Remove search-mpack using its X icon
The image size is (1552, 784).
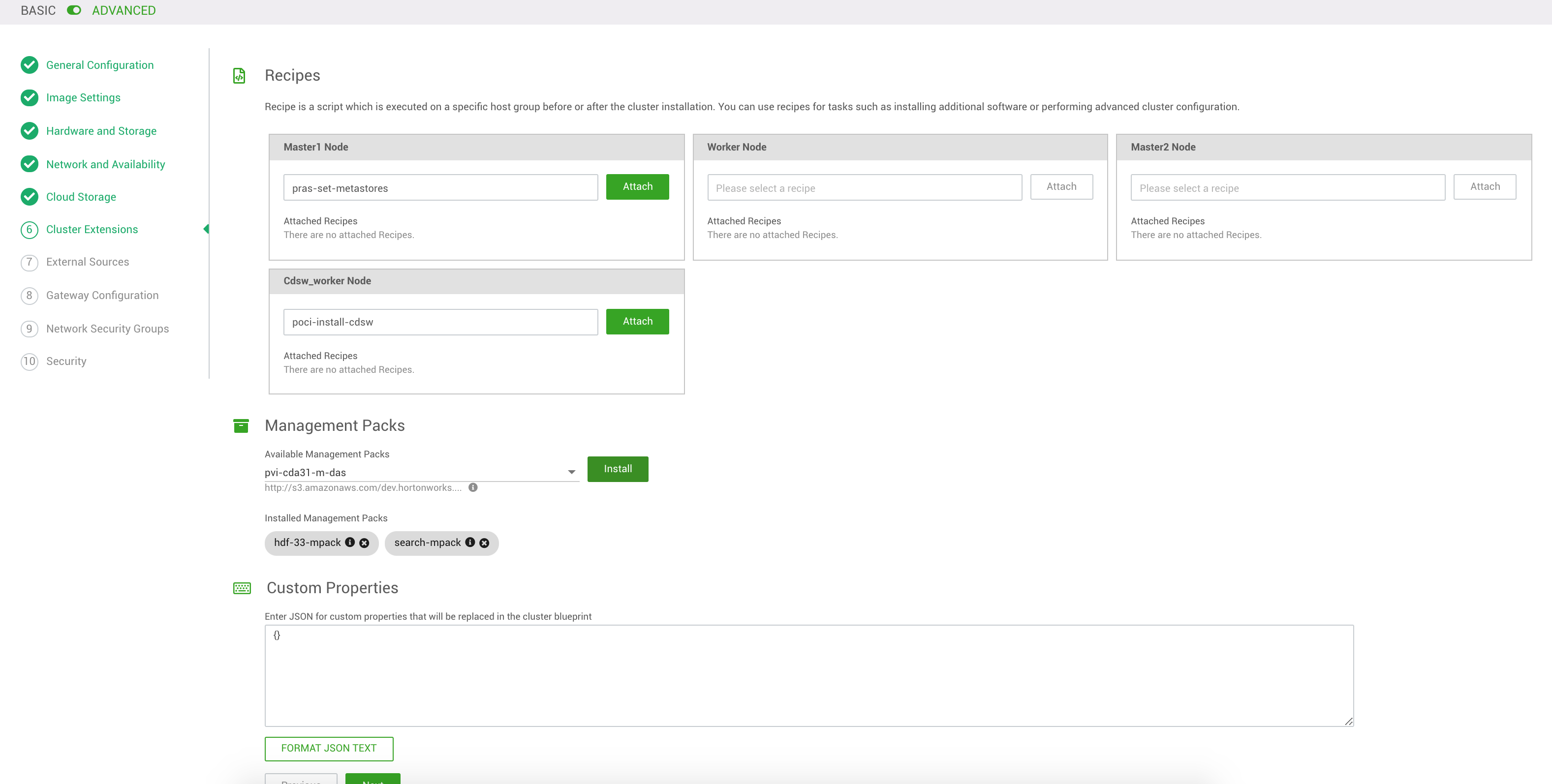point(484,543)
